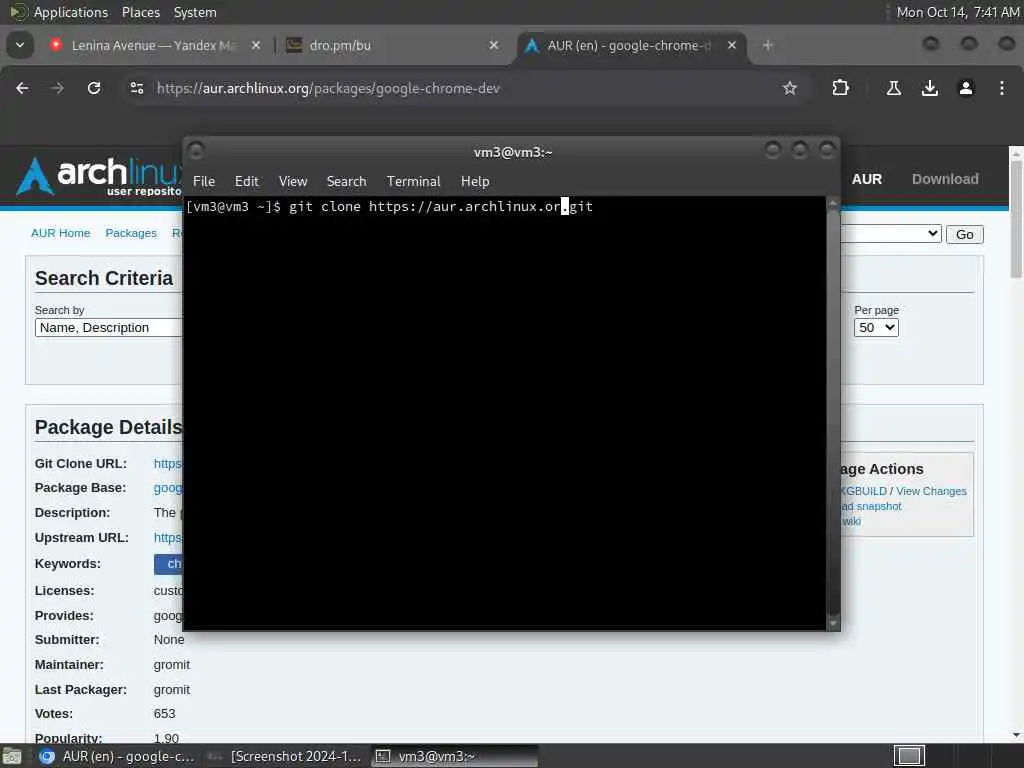
Task: Open the Per page dropdown
Action: point(876,328)
